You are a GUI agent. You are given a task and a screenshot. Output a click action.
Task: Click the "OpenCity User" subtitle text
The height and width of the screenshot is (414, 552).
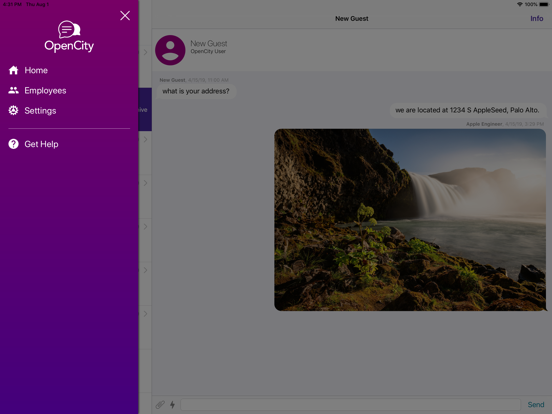(208, 51)
